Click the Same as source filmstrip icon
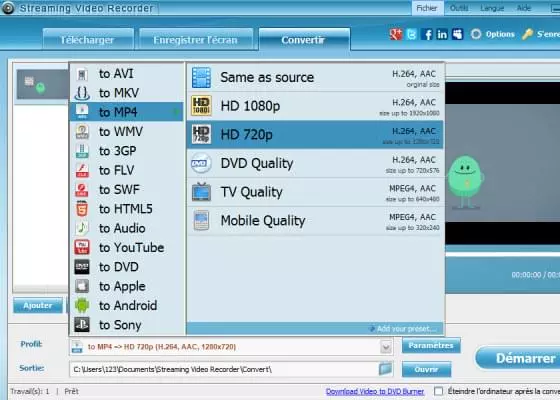 pyautogui.click(x=201, y=78)
